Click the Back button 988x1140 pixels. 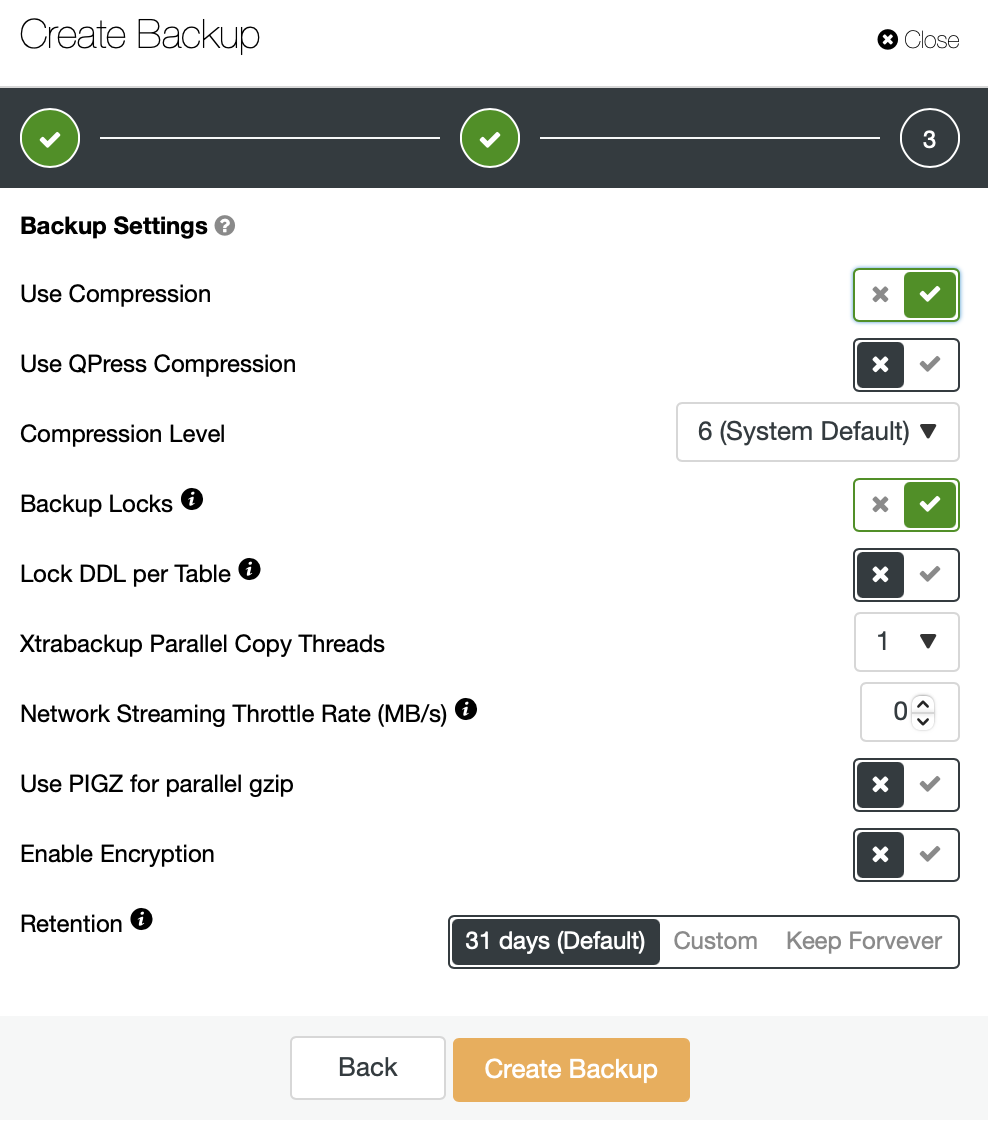pos(368,1068)
